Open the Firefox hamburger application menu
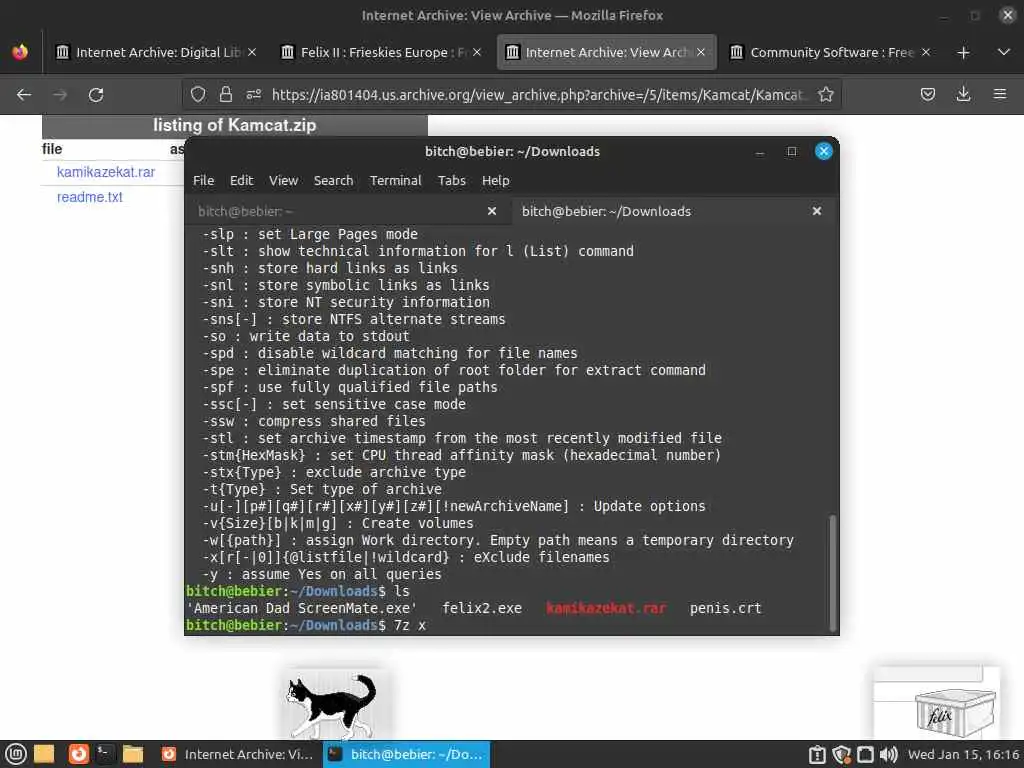The image size is (1024, 768). click(999, 95)
